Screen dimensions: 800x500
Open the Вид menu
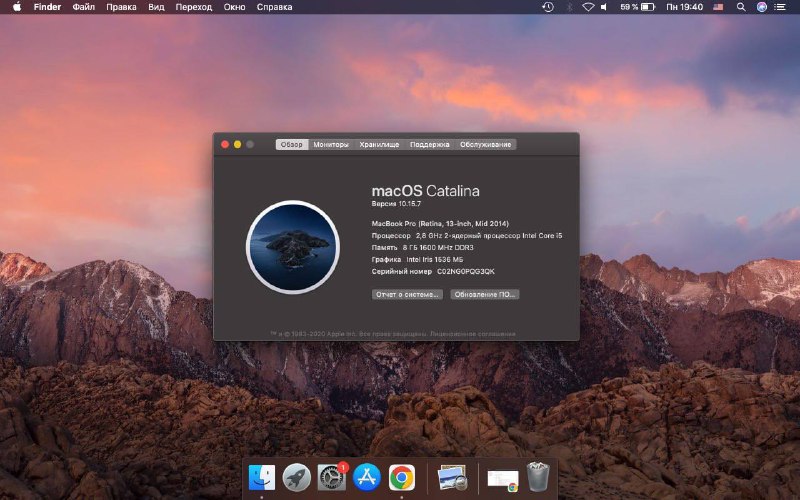pyautogui.click(x=156, y=7)
